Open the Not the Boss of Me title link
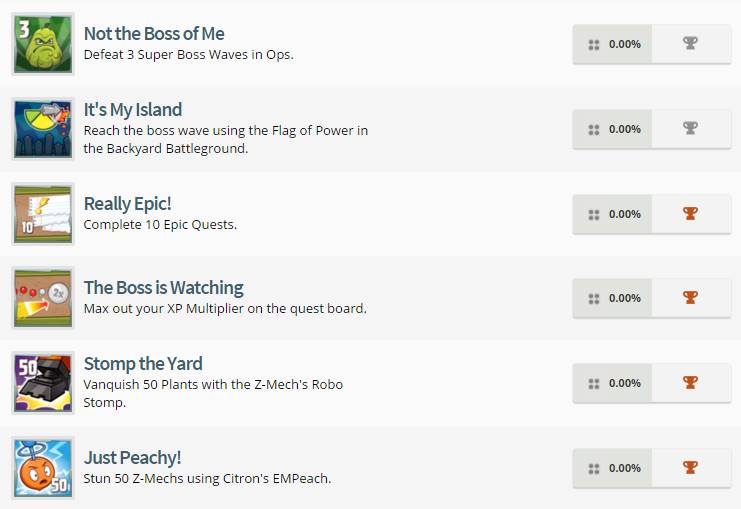 click(x=154, y=34)
